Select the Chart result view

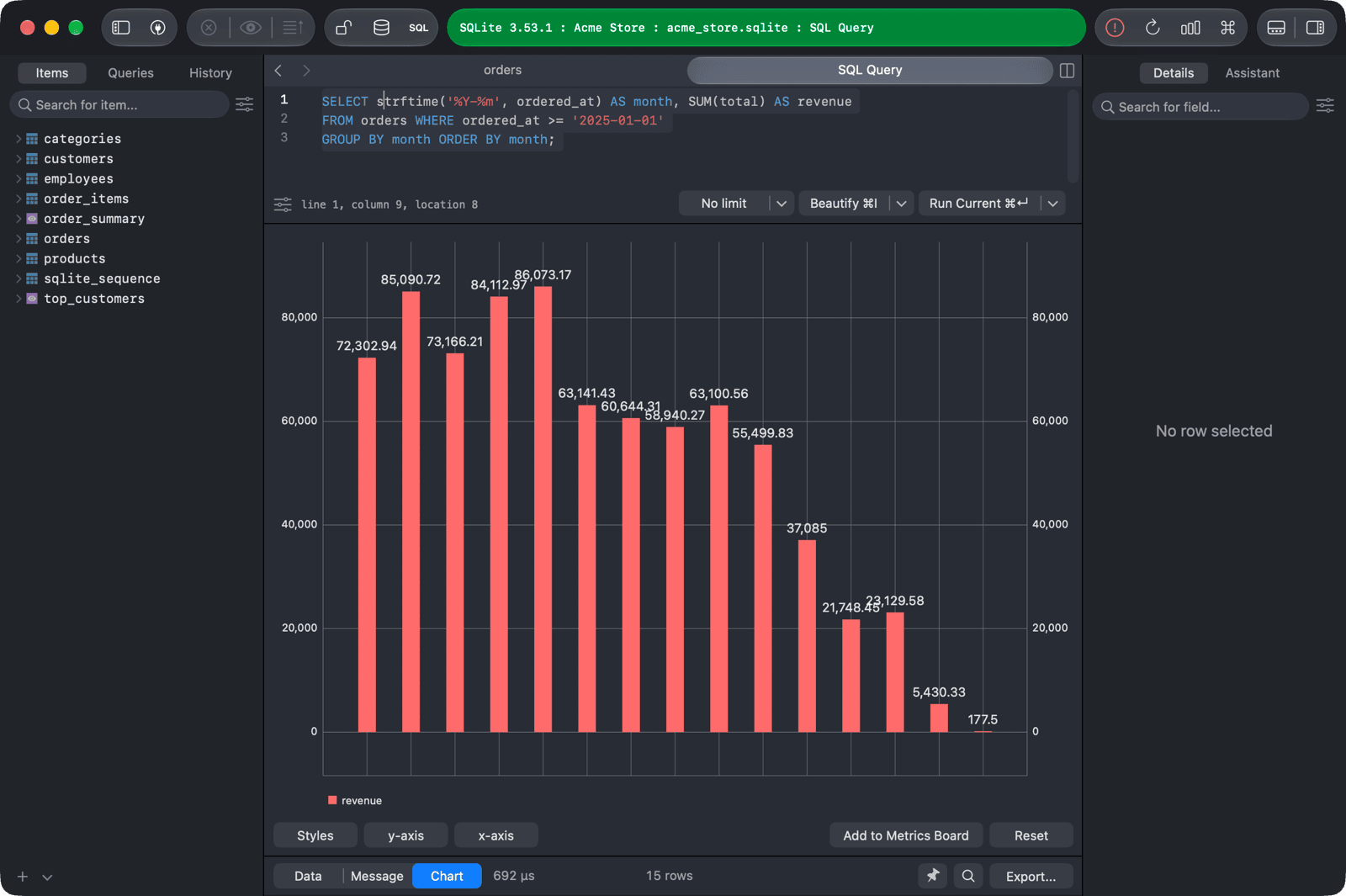pyautogui.click(x=447, y=876)
